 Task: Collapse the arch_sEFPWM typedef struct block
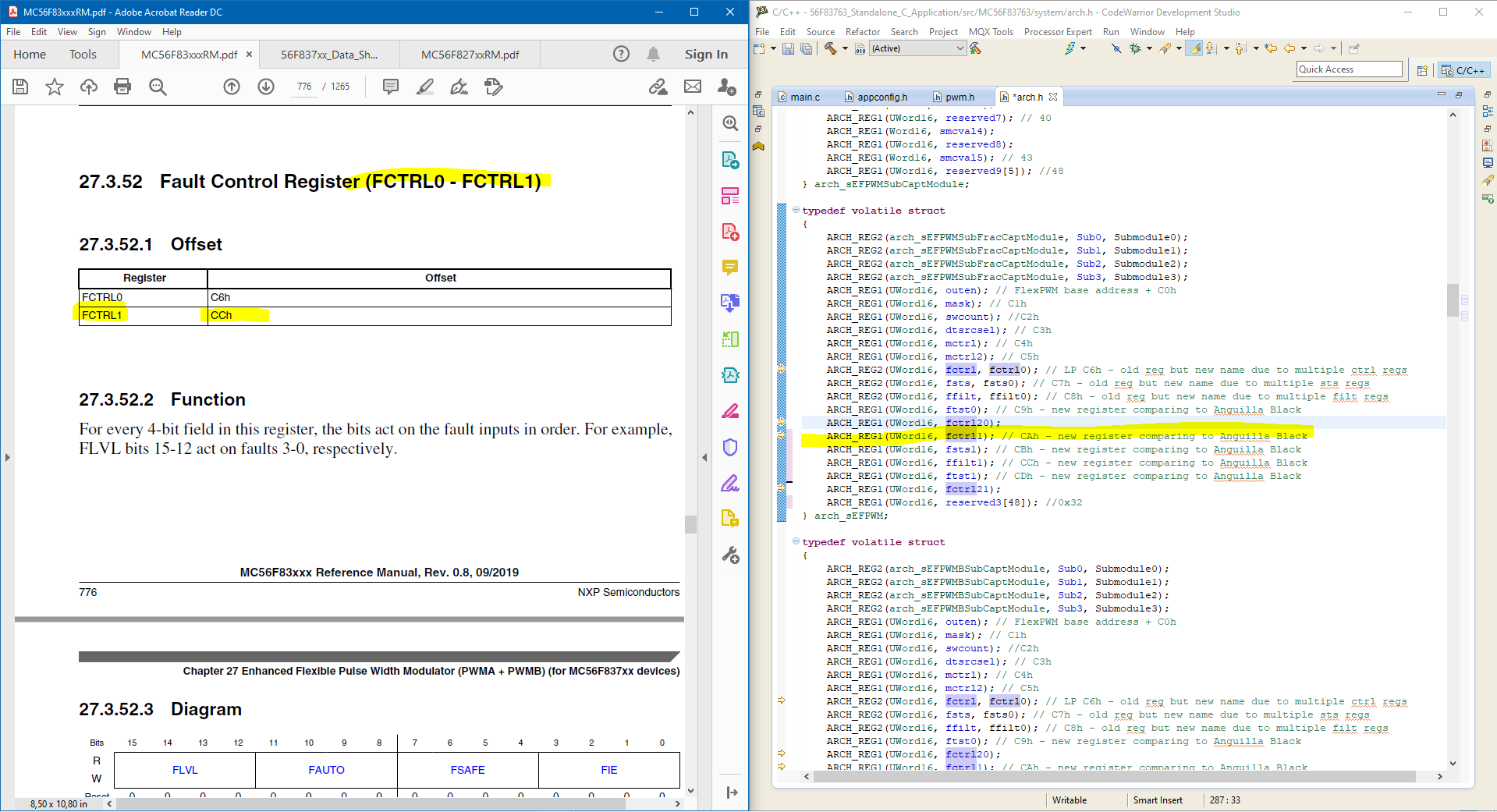point(796,210)
